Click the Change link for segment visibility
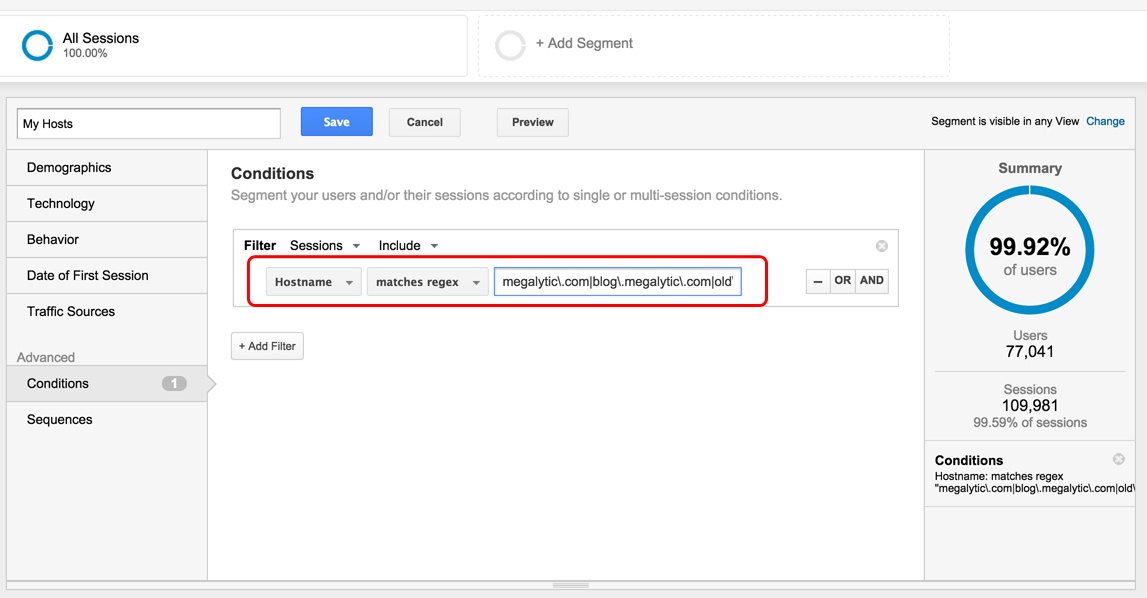Screen dimensions: 1147x598 pos(1105,120)
